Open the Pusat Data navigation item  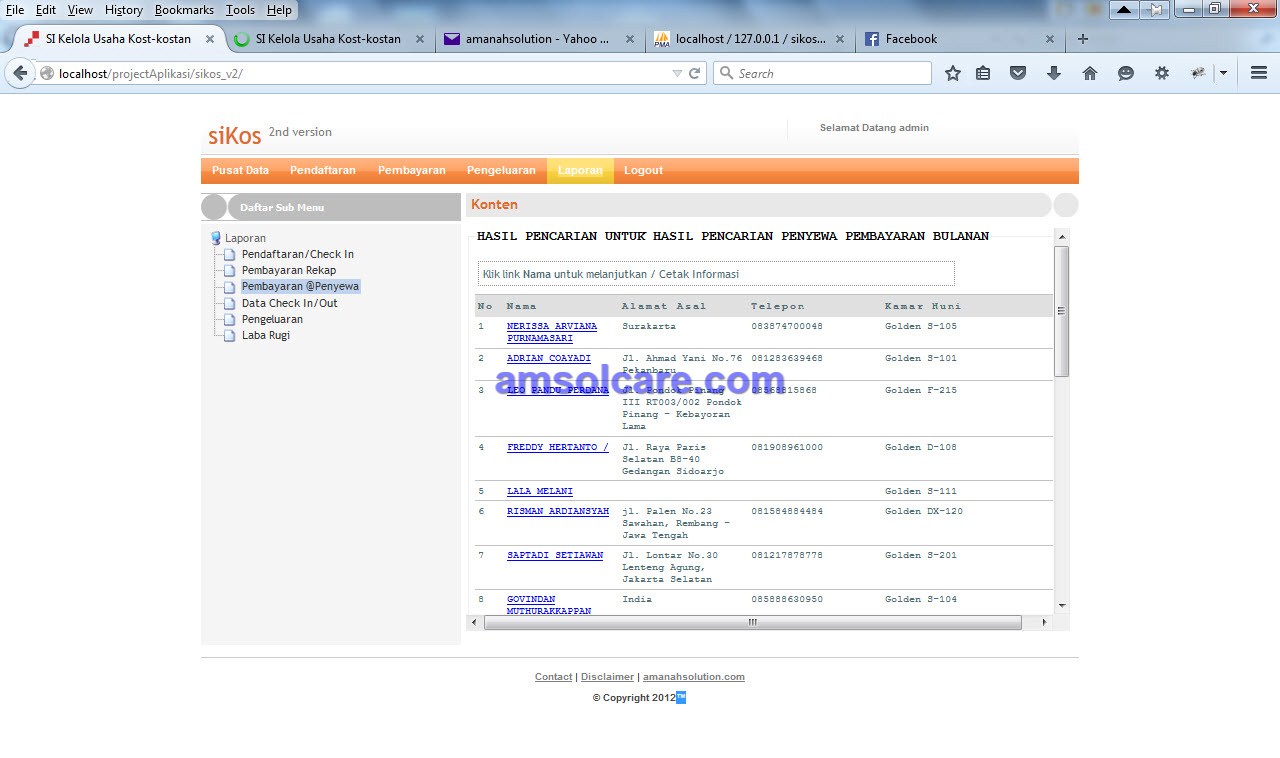pyautogui.click(x=240, y=170)
